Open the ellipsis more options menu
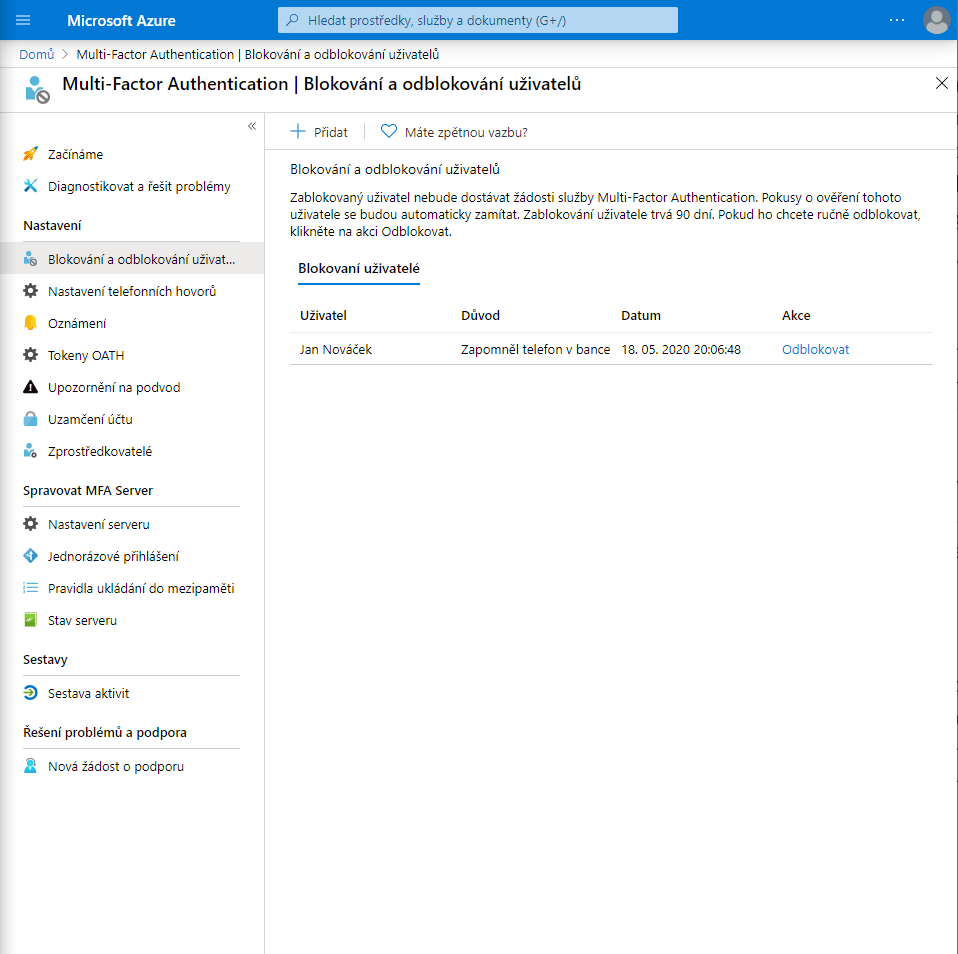 [x=896, y=20]
